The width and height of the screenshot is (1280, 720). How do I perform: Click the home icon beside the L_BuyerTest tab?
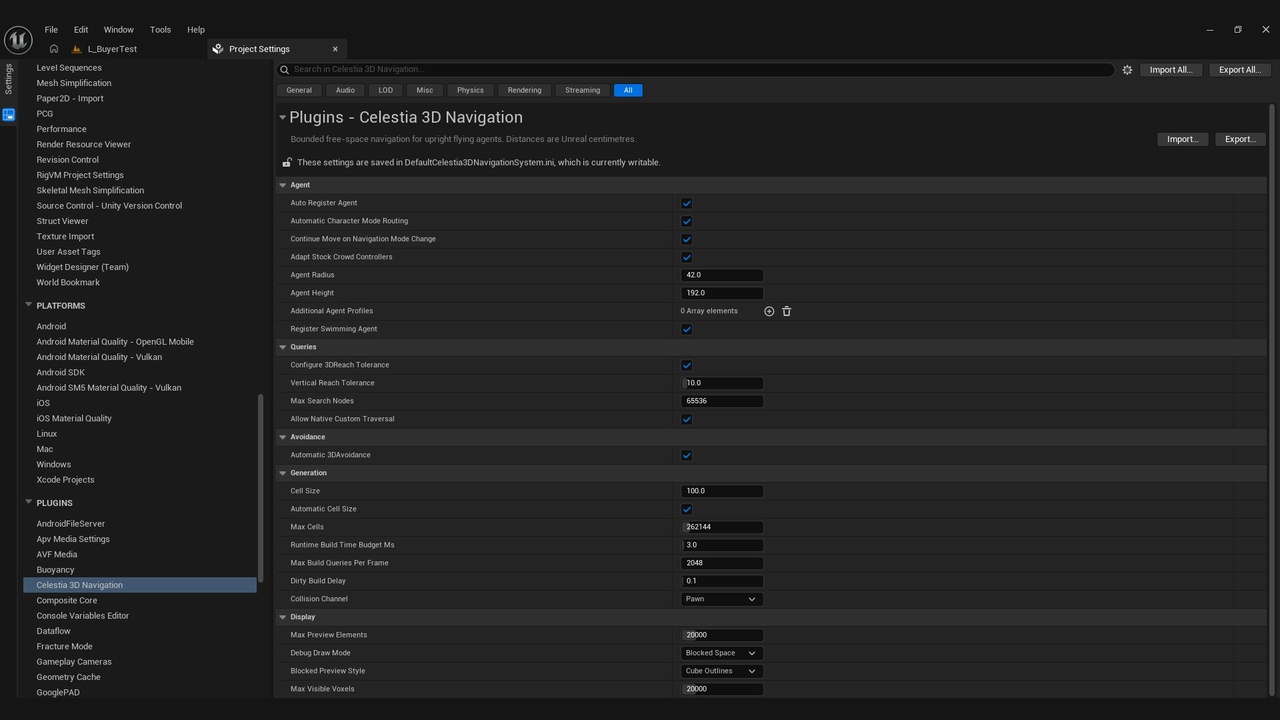pyautogui.click(x=53, y=49)
